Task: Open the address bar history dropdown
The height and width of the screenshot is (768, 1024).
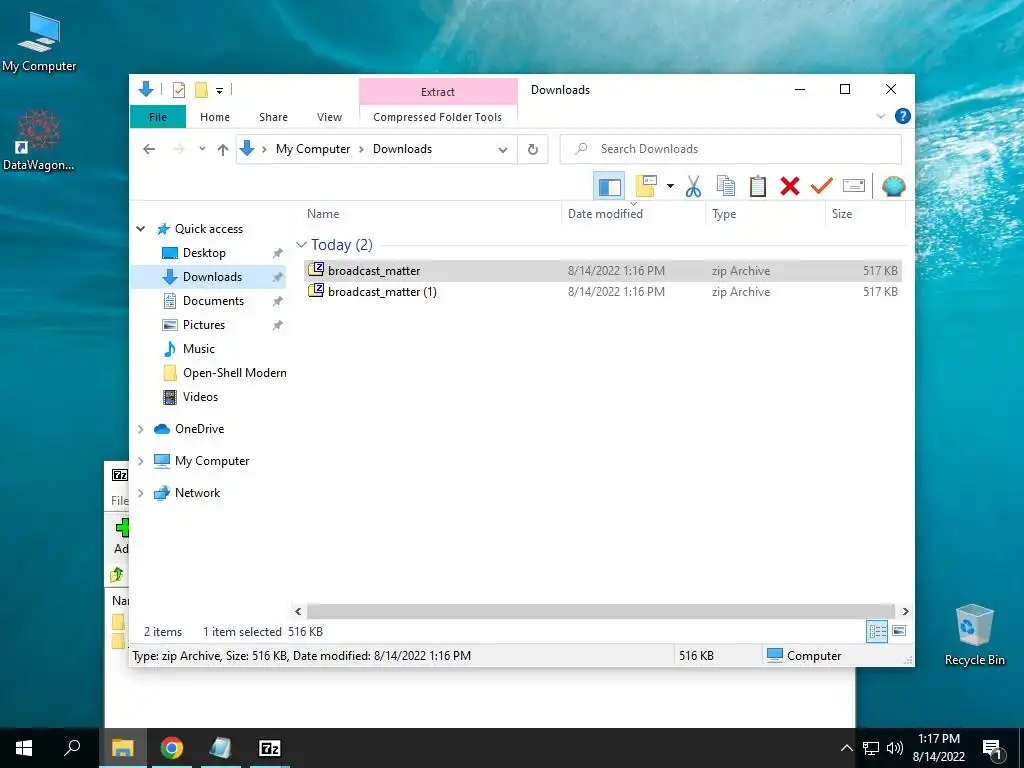Action: pos(503,150)
